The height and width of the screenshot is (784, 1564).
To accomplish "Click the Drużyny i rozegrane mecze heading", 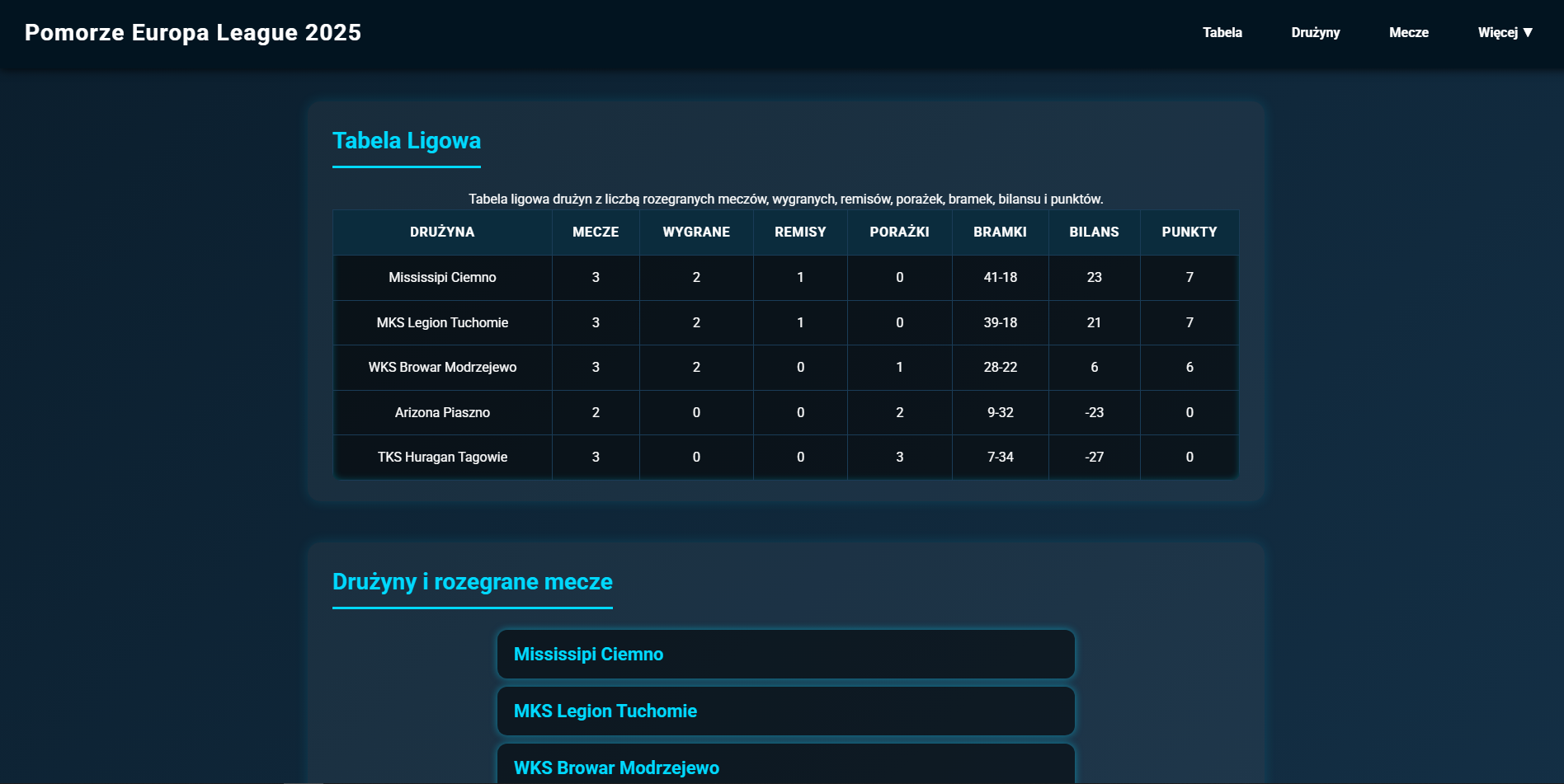I will pos(472,582).
